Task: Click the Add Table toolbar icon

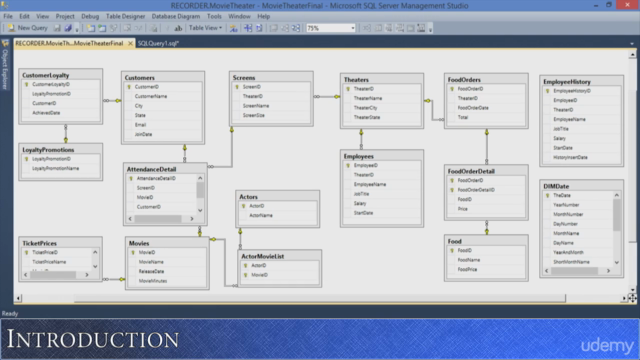Action: pos(102,28)
